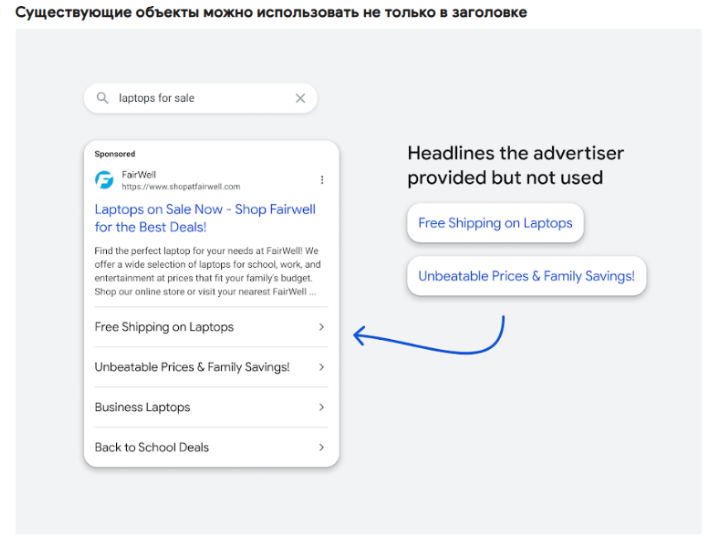This screenshot has width=707, height=540.
Task: Click the ad description text paragraph
Action: point(207,271)
